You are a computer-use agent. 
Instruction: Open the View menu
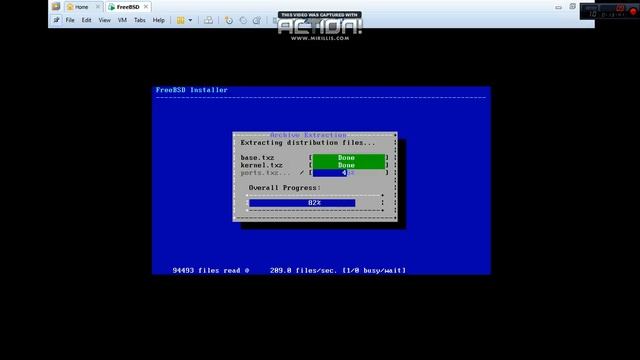click(x=104, y=20)
